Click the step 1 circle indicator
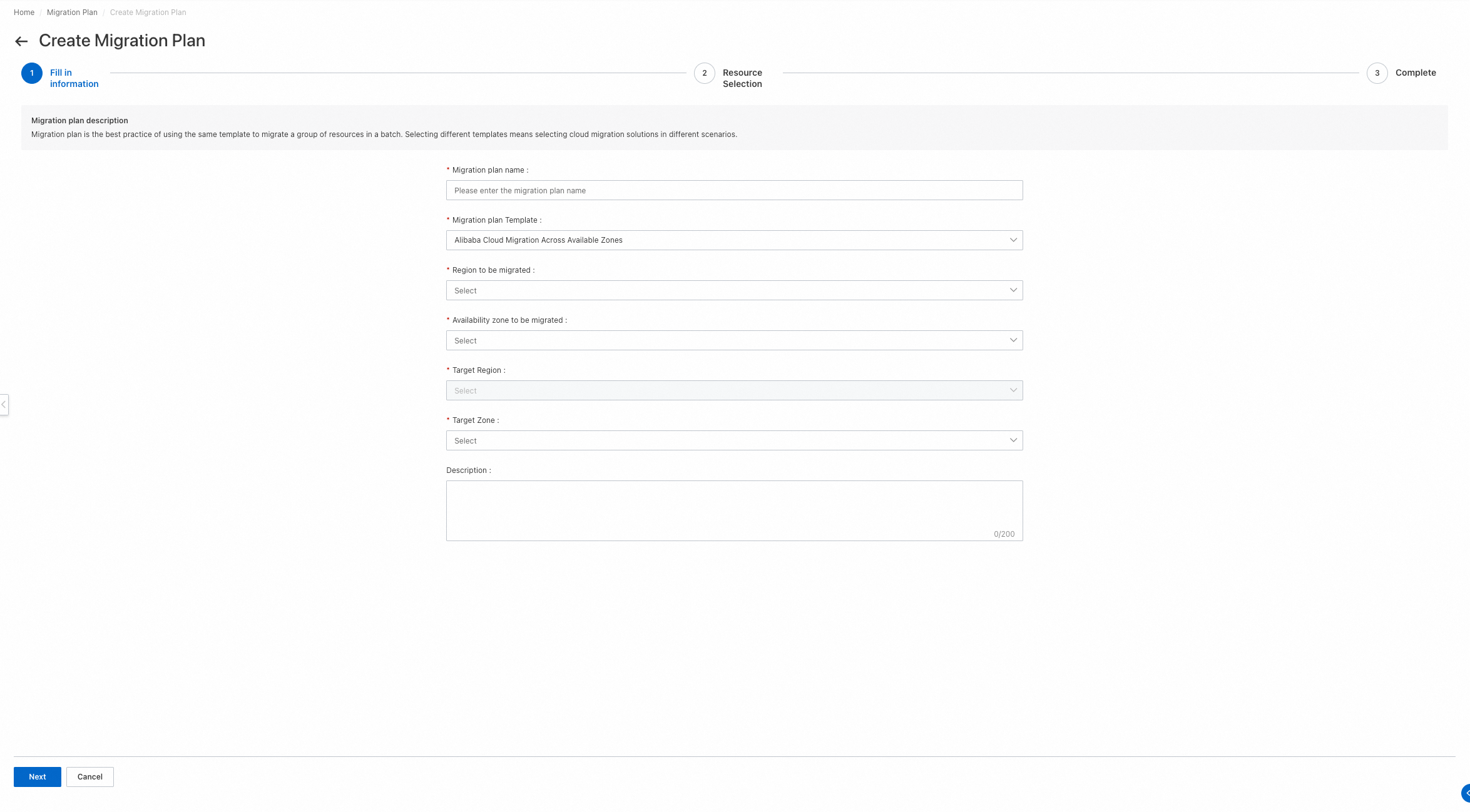Viewport: 1470px width, 812px height. pos(32,73)
